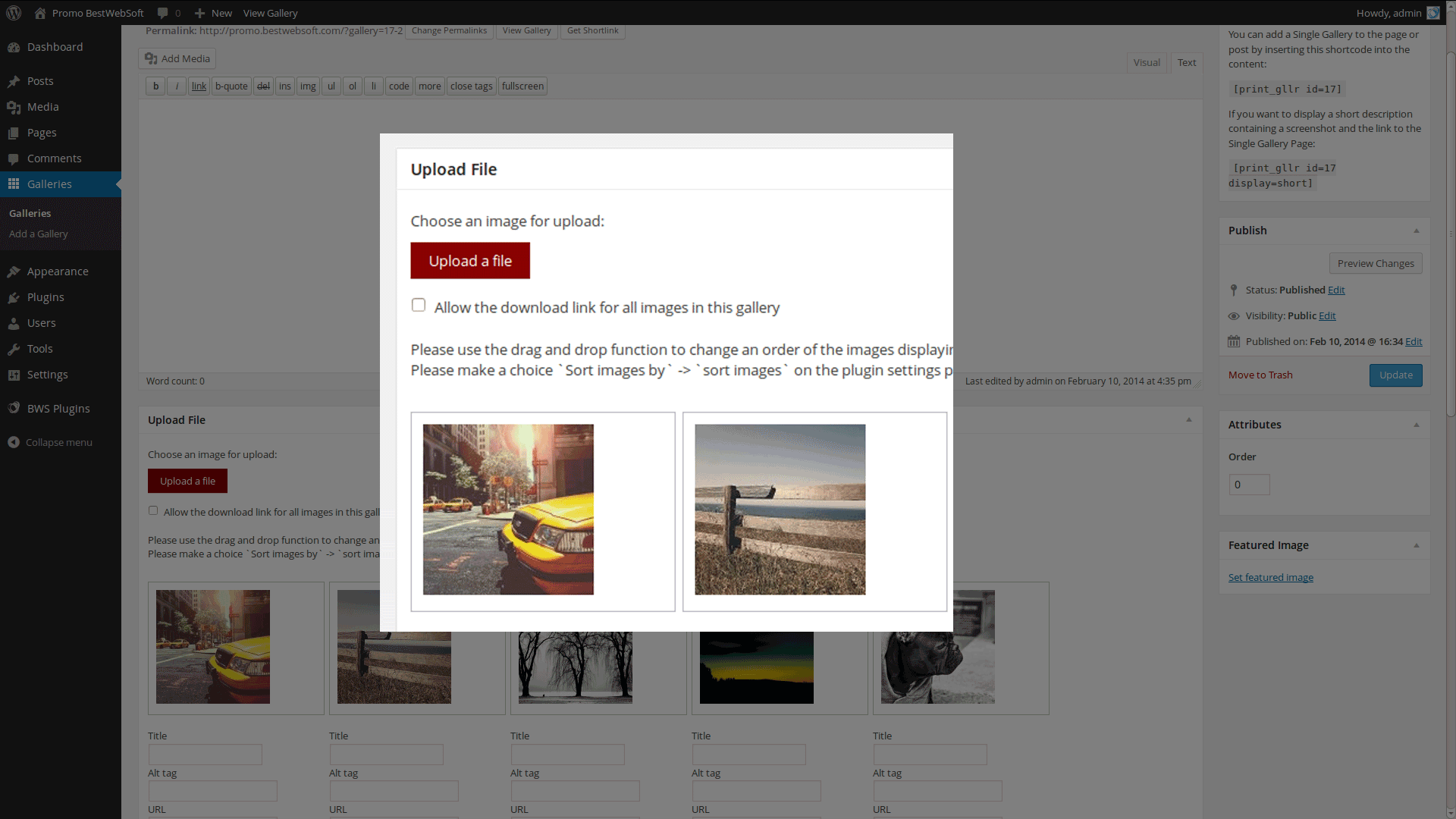Collapse the Attributes panel
1456x819 pixels.
click(x=1417, y=425)
